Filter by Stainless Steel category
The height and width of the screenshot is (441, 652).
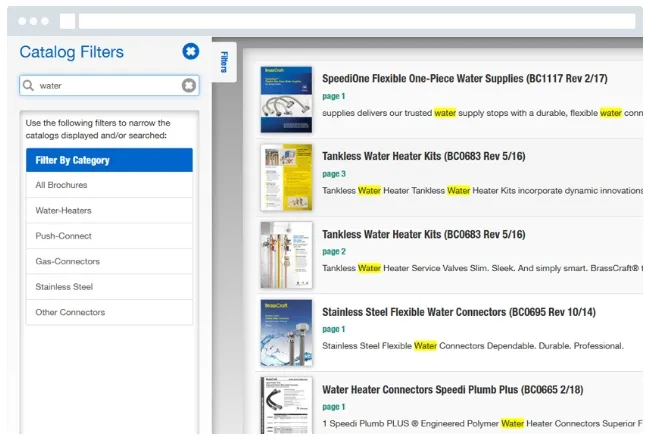click(x=109, y=287)
